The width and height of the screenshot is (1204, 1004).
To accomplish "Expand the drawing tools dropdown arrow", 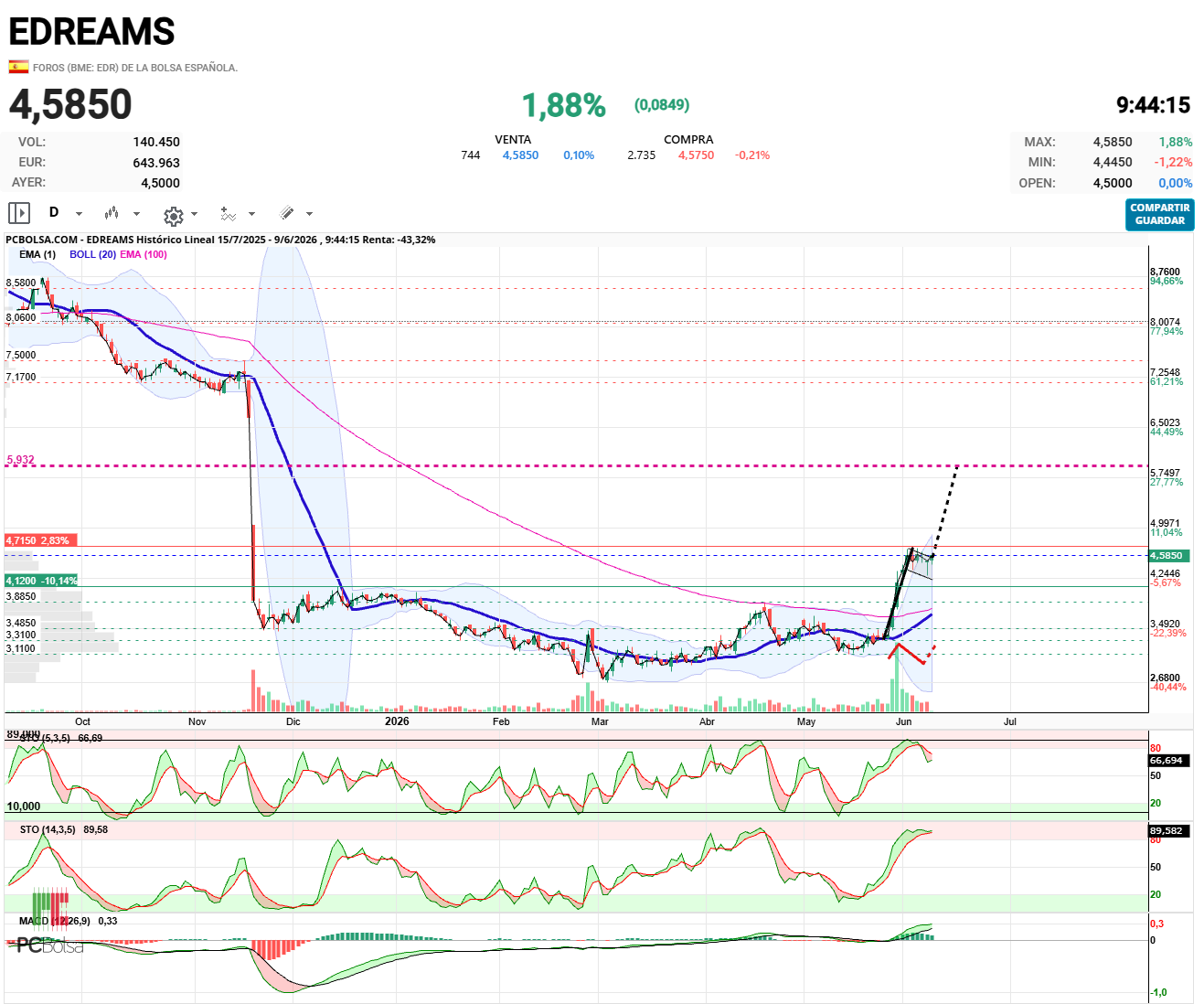I will point(309,214).
